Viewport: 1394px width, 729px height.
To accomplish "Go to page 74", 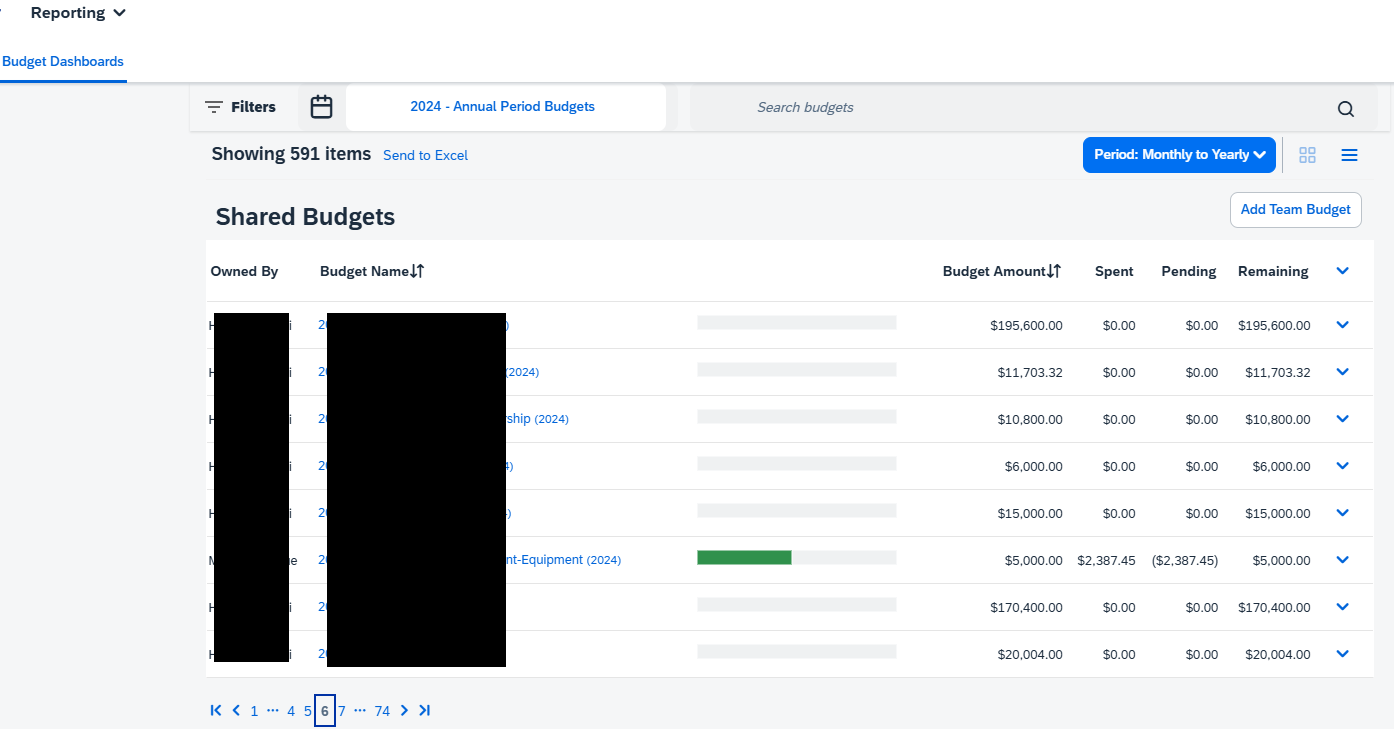I will [382, 711].
